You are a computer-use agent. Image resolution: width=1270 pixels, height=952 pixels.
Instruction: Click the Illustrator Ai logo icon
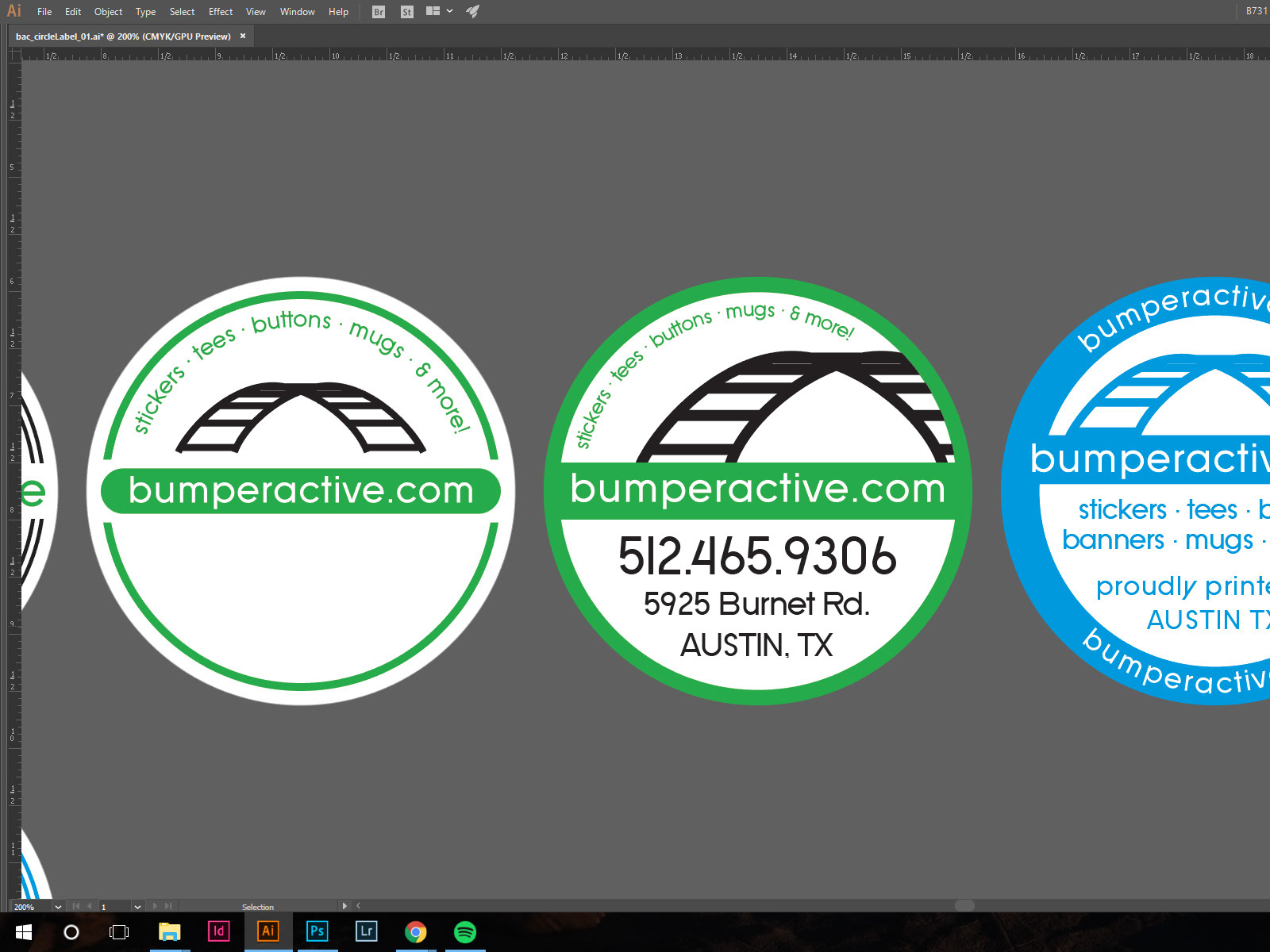pyautogui.click(x=13, y=11)
